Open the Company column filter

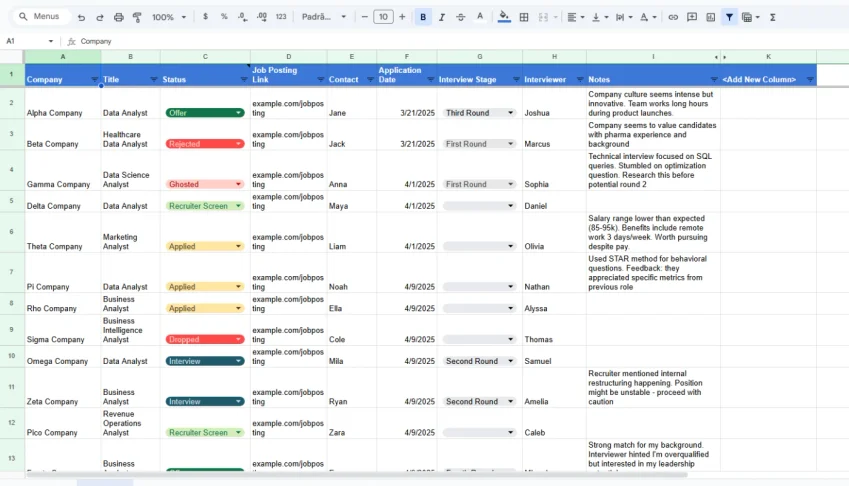95,80
